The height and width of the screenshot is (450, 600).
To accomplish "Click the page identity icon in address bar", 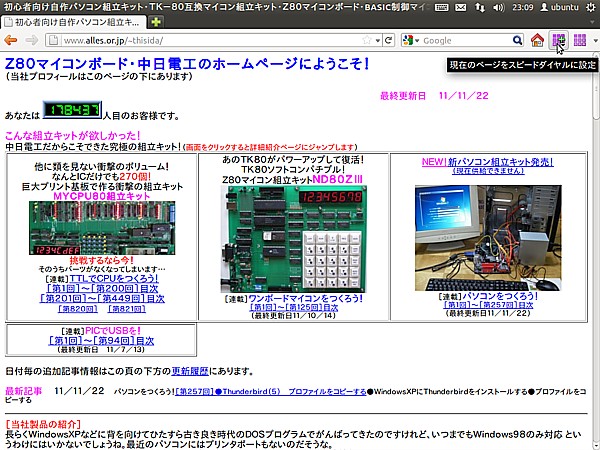I will point(53,40).
